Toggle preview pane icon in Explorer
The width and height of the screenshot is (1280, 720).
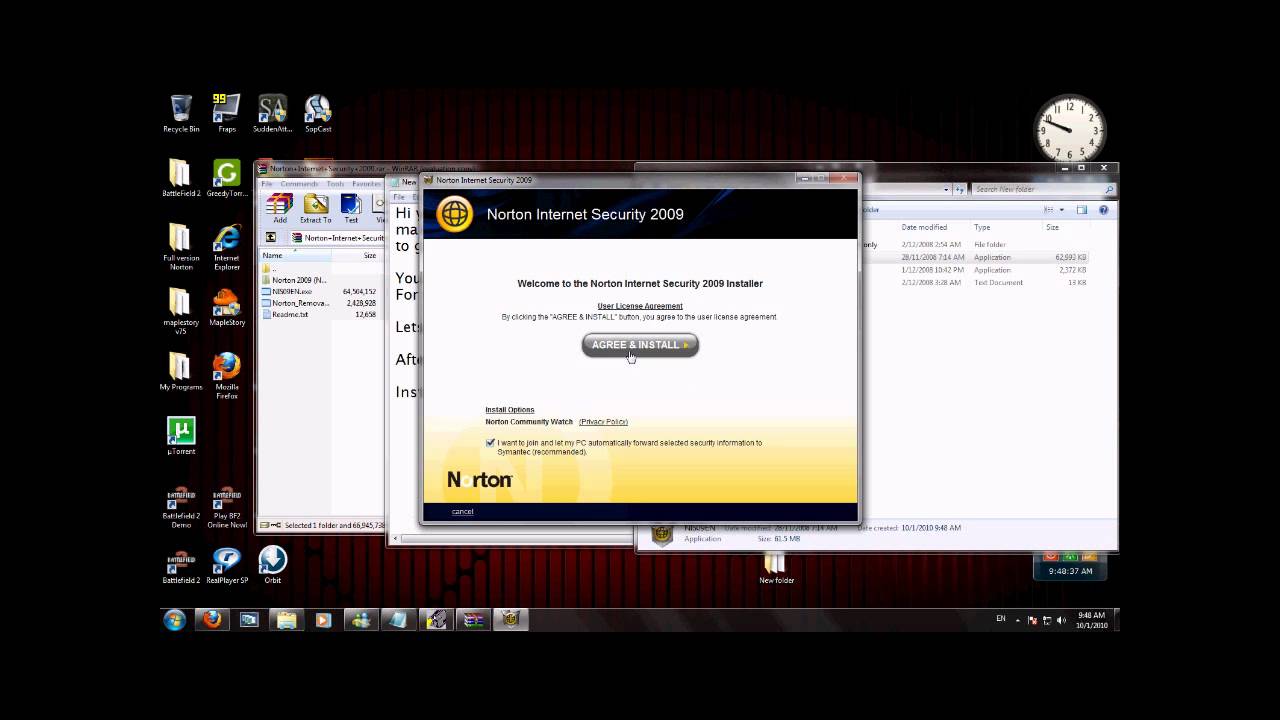1082,210
